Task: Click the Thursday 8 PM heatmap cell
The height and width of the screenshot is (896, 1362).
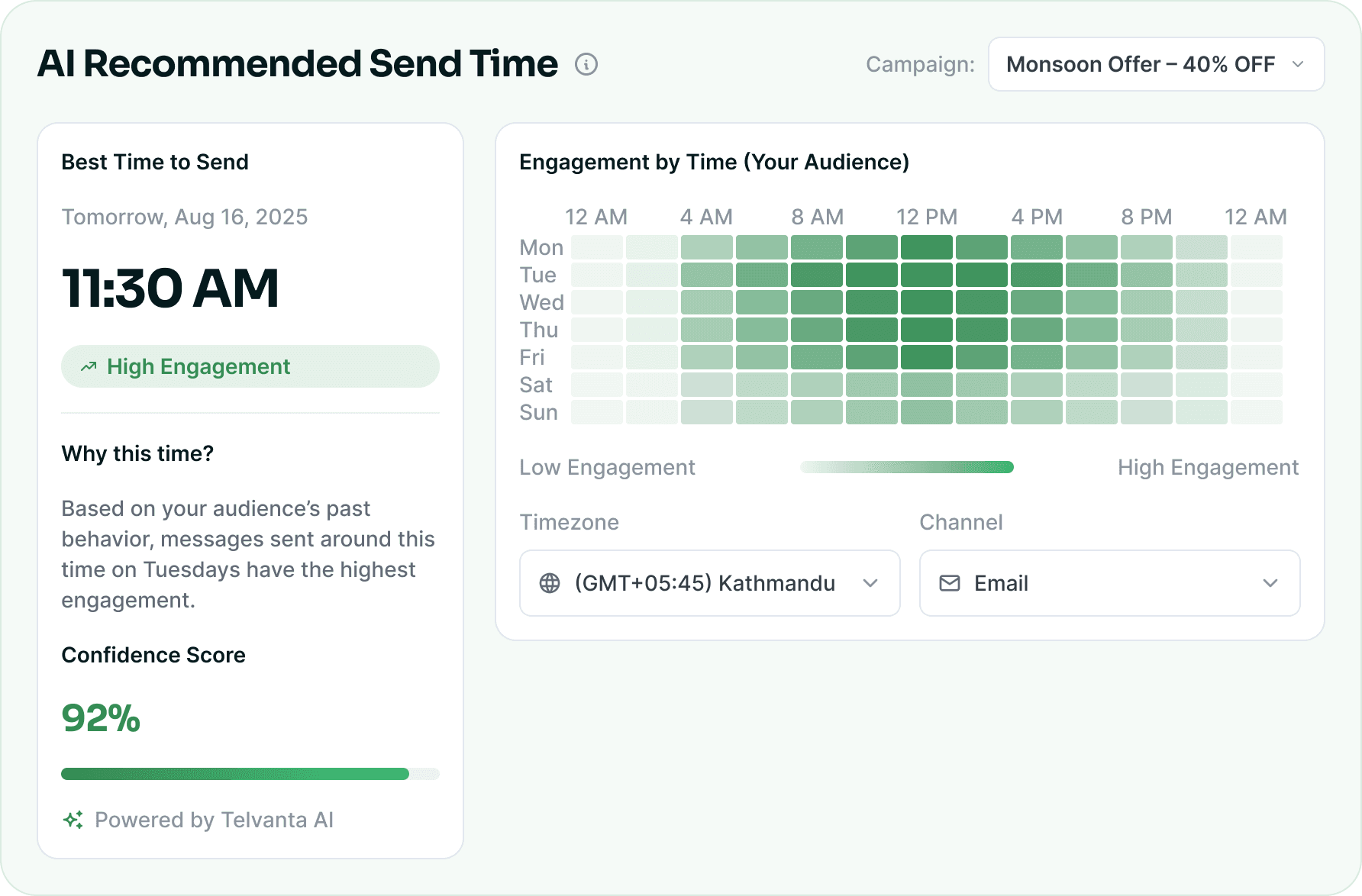Action: (1147, 330)
